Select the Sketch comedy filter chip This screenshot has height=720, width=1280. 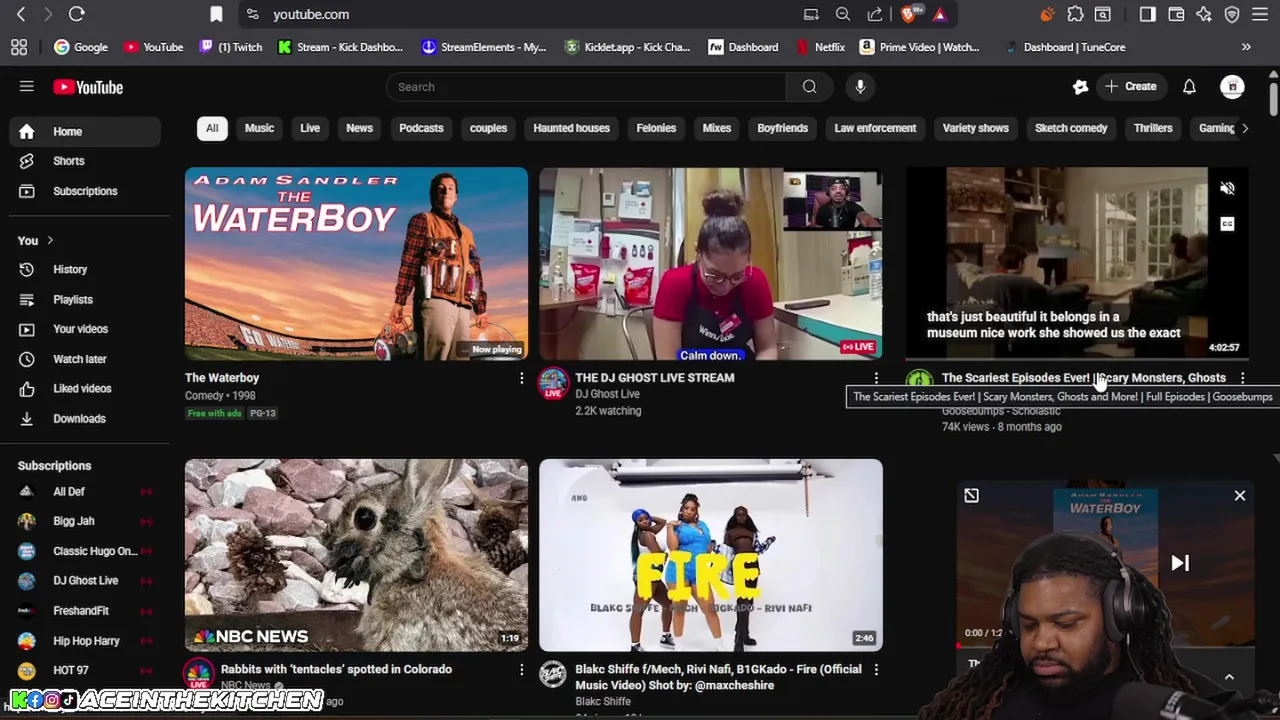pos(1071,128)
